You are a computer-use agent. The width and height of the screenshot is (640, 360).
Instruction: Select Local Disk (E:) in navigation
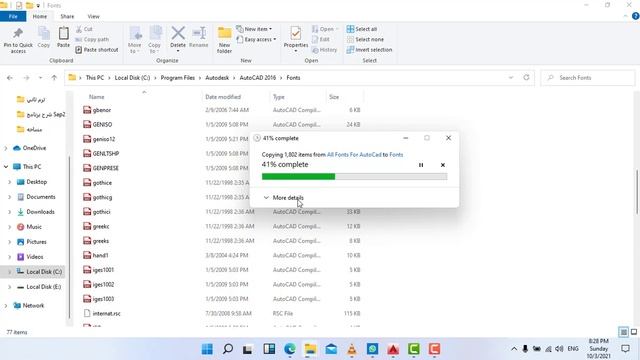[44, 287]
